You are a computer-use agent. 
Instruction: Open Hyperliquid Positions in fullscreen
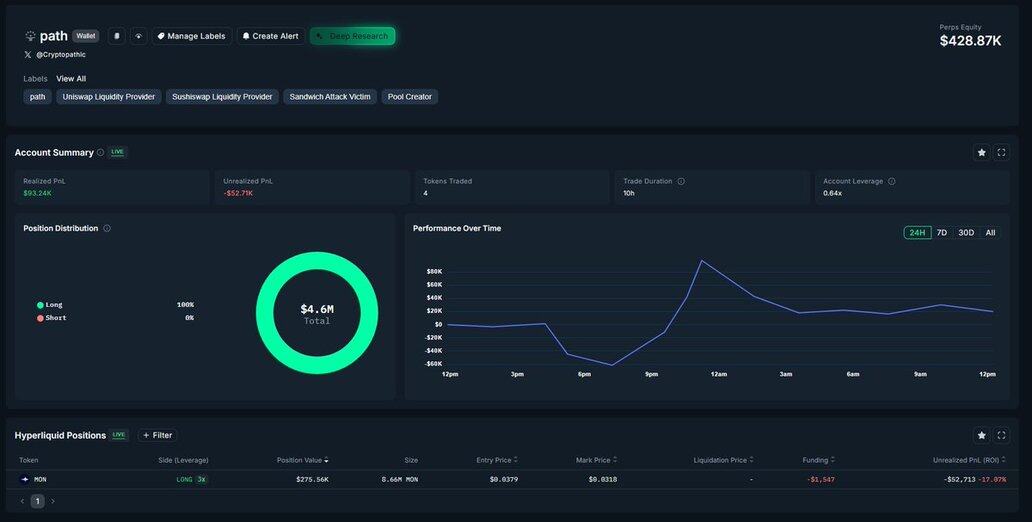point(1001,436)
